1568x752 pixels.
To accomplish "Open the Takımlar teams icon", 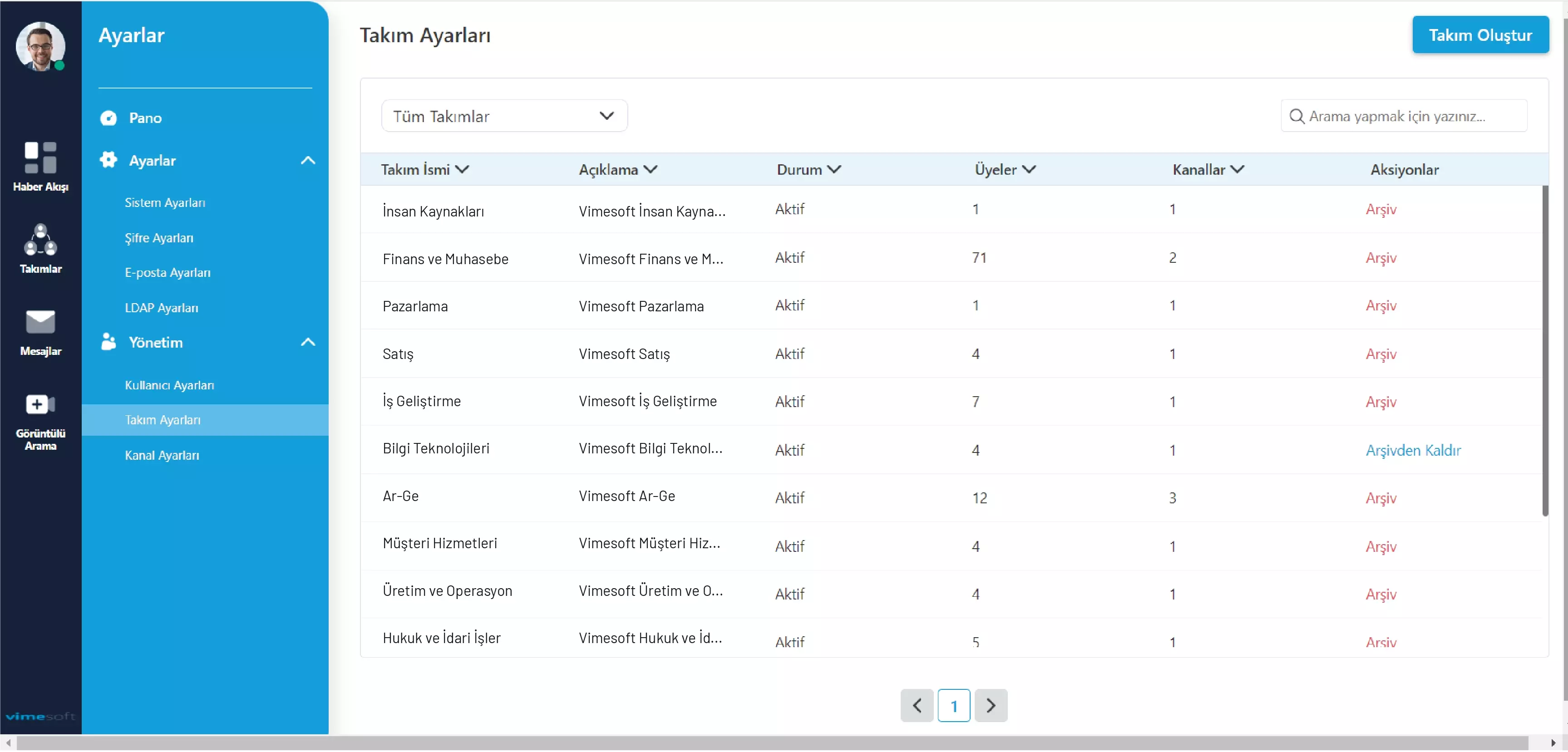I will pyautogui.click(x=40, y=240).
